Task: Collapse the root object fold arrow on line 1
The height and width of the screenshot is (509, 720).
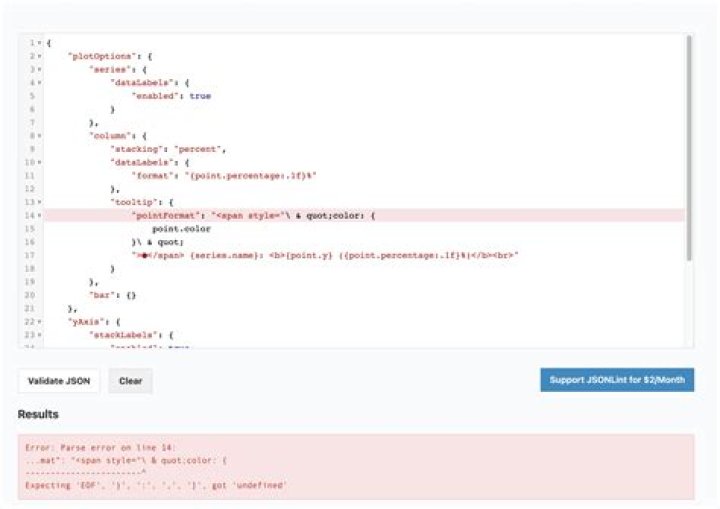Action: (39, 43)
